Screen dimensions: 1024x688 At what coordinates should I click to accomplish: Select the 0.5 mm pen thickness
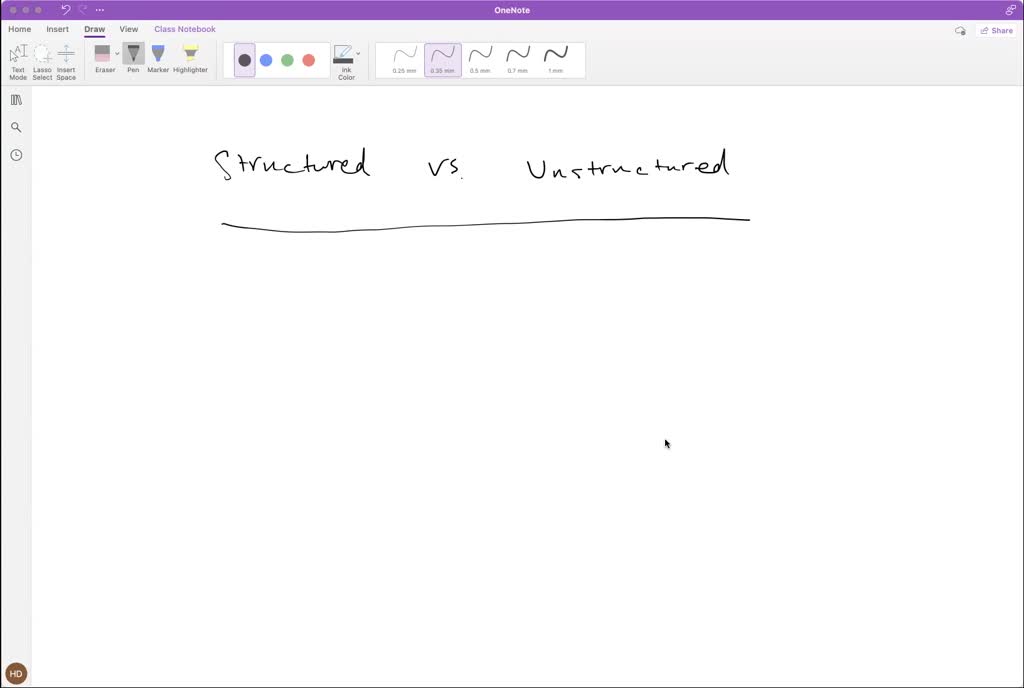pos(480,58)
